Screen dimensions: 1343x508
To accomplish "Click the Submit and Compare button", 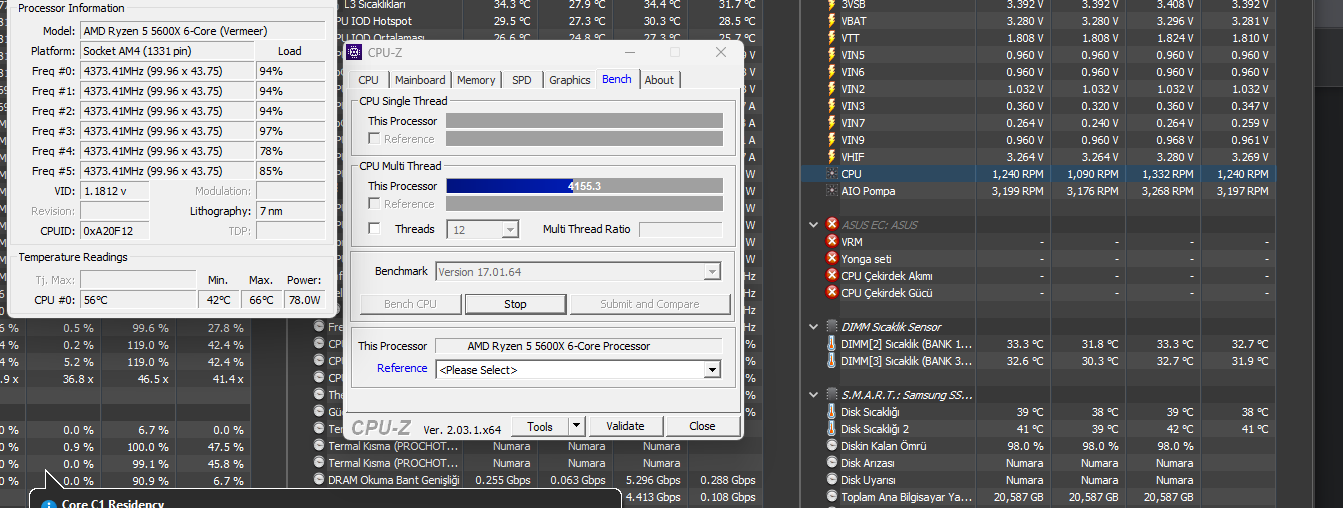I will [650, 304].
